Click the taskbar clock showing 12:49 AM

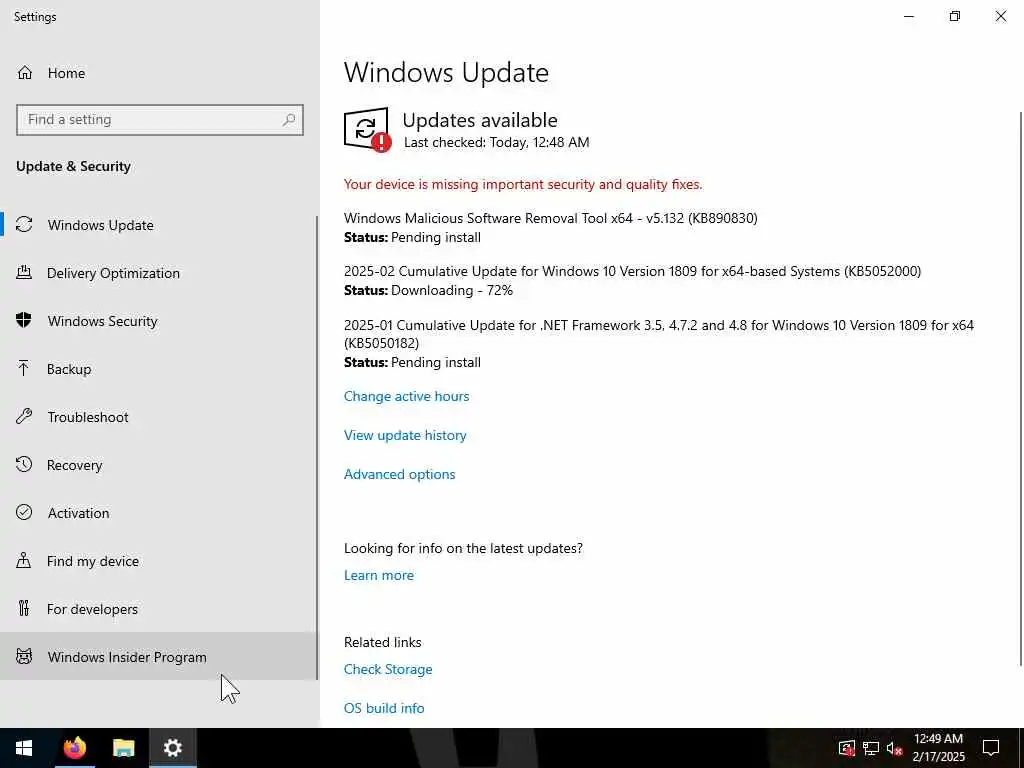(938, 748)
